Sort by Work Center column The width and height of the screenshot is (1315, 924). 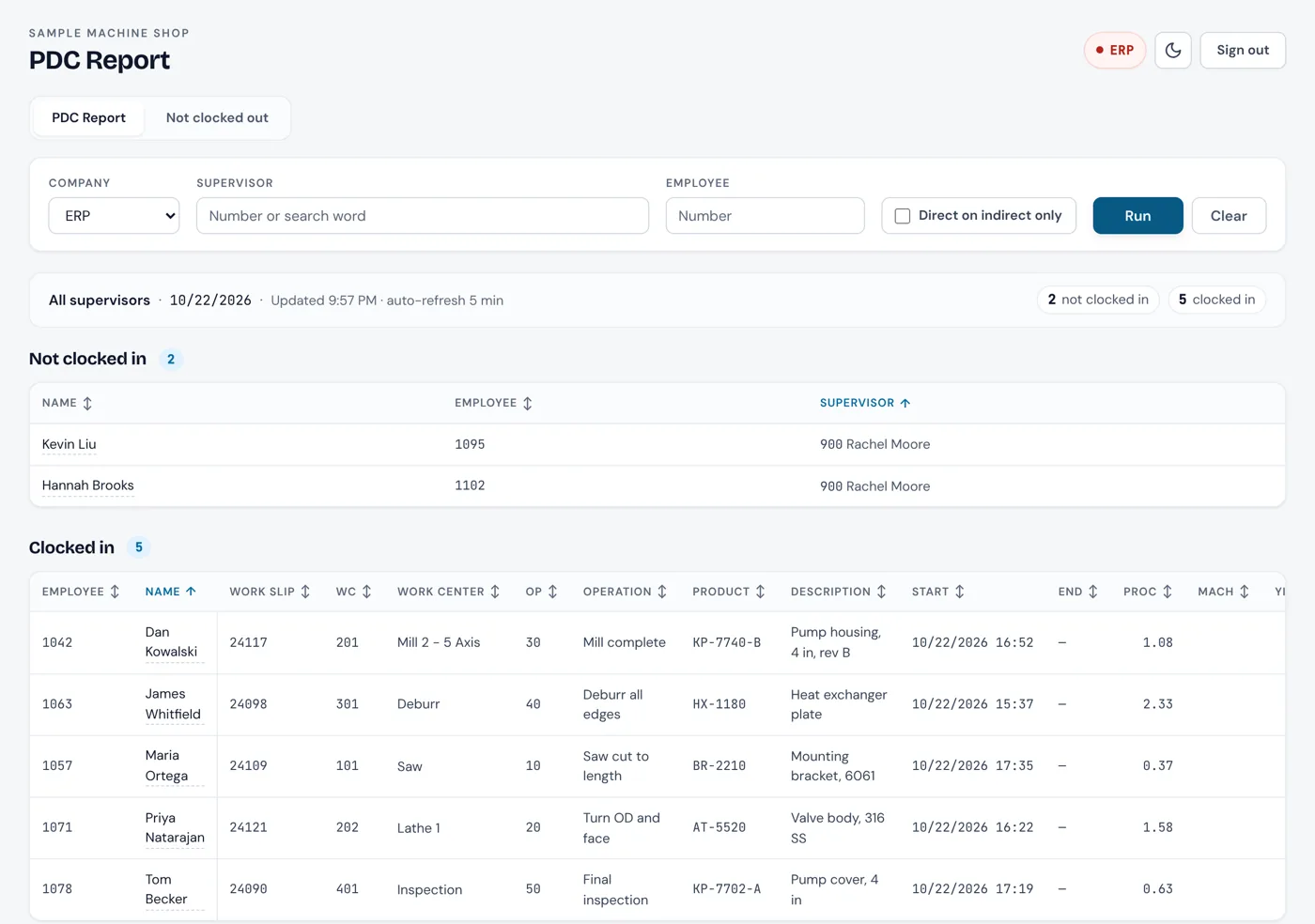pos(448,592)
